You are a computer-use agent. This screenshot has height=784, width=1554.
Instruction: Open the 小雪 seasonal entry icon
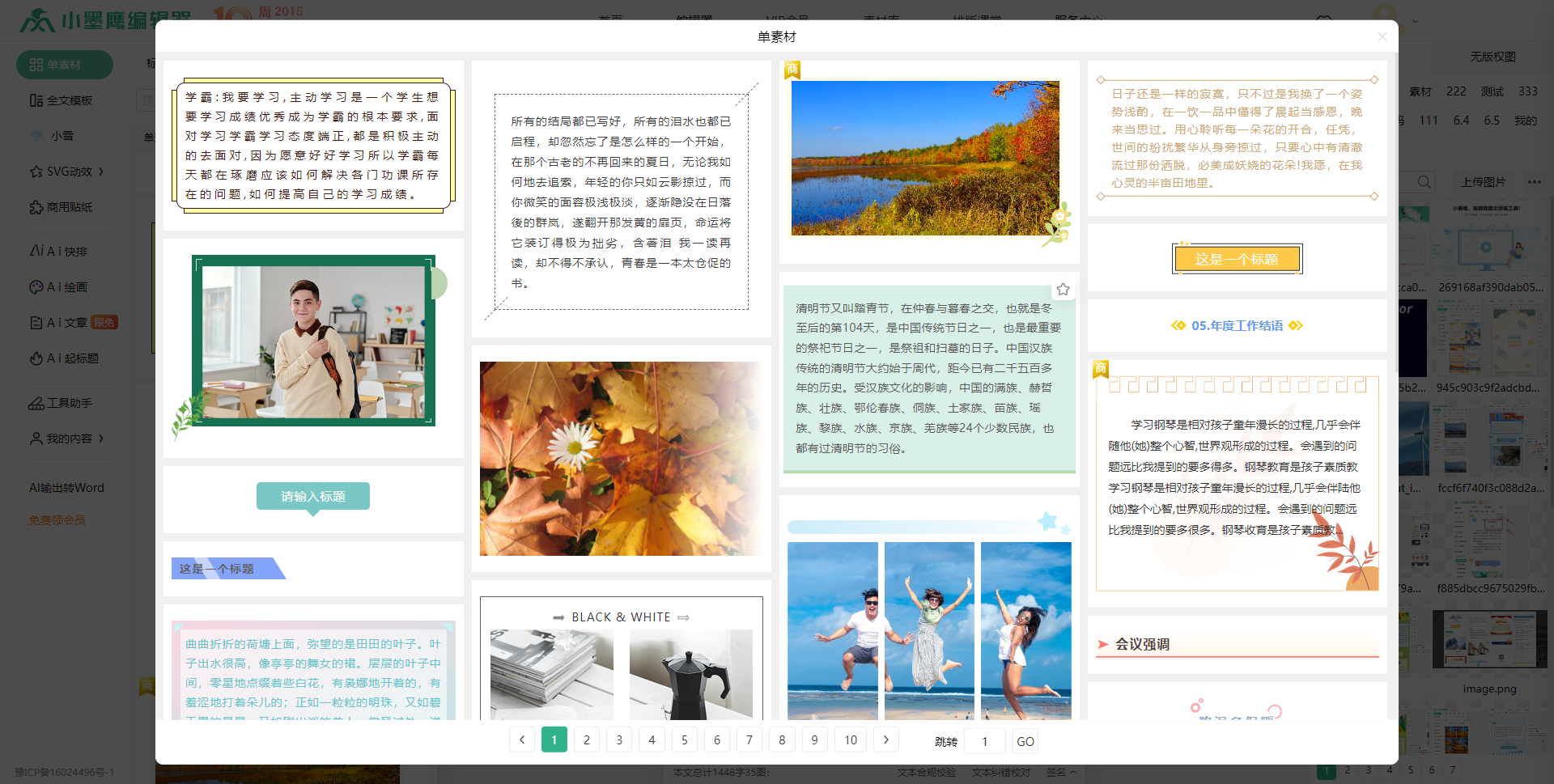36,136
